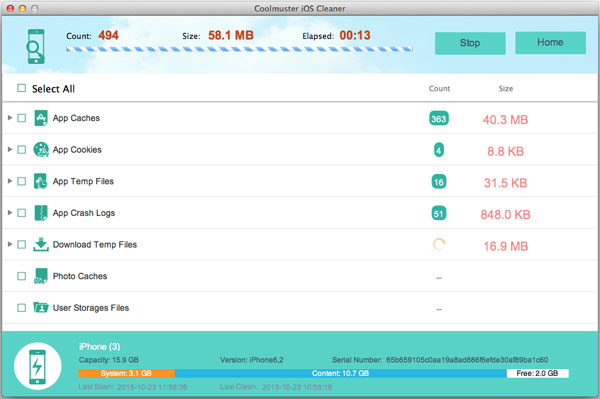The width and height of the screenshot is (600, 399).
Task: Click the Size column header
Action: point(505,89)
